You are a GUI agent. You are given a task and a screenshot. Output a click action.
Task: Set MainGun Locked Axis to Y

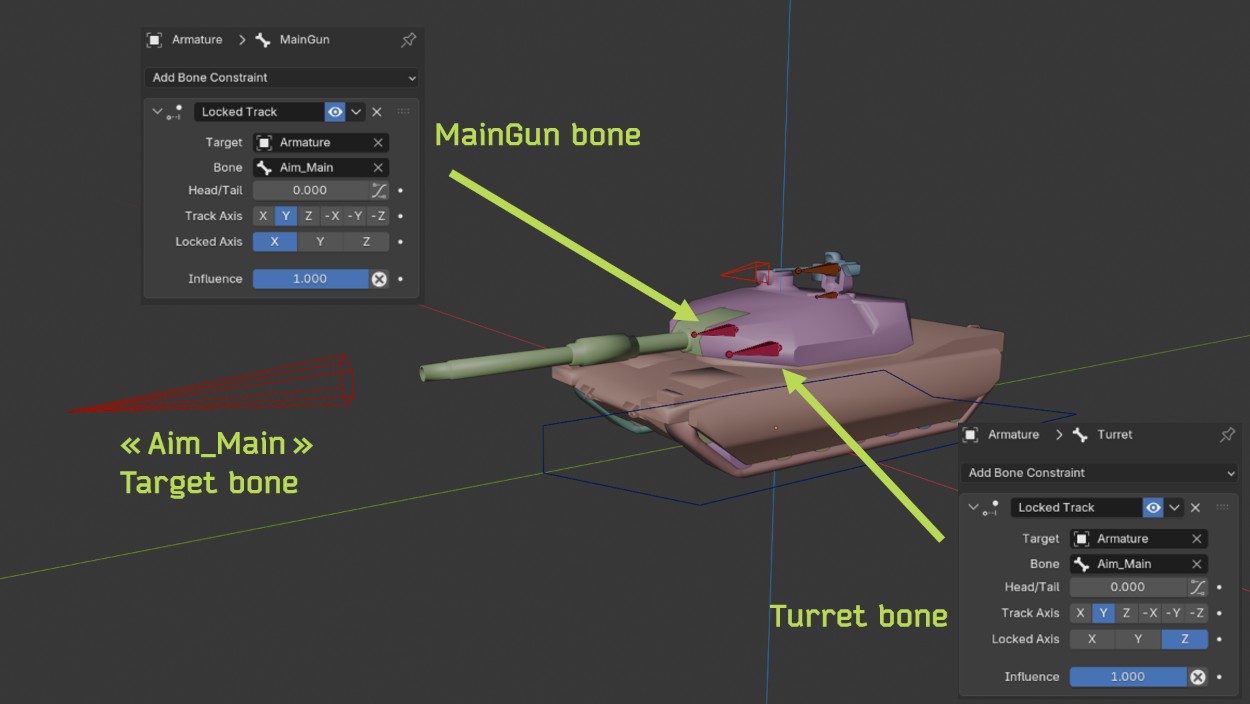coord(320,242)
